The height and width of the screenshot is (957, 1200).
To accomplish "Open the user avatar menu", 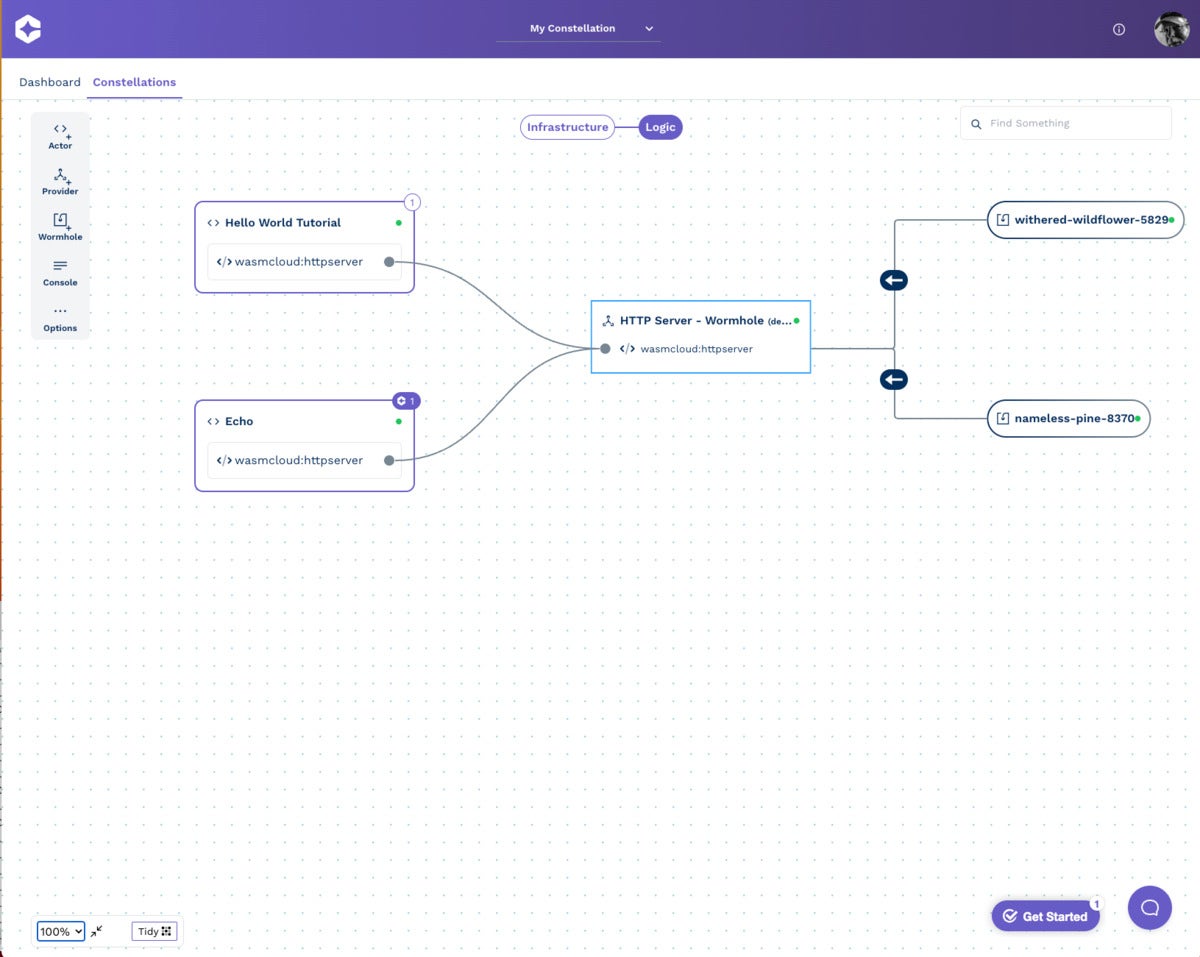I will [1171, 29].
